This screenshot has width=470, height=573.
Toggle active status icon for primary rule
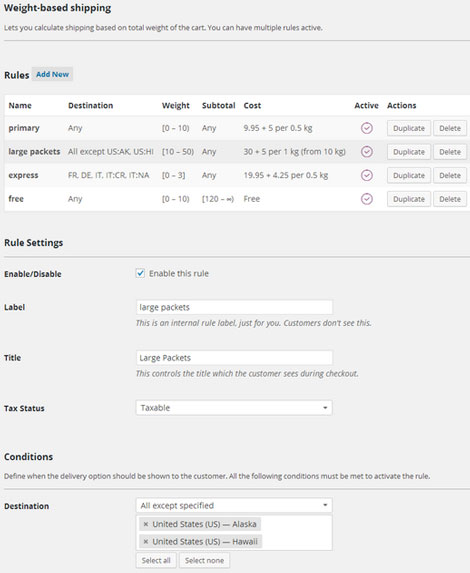pos(367,128)
